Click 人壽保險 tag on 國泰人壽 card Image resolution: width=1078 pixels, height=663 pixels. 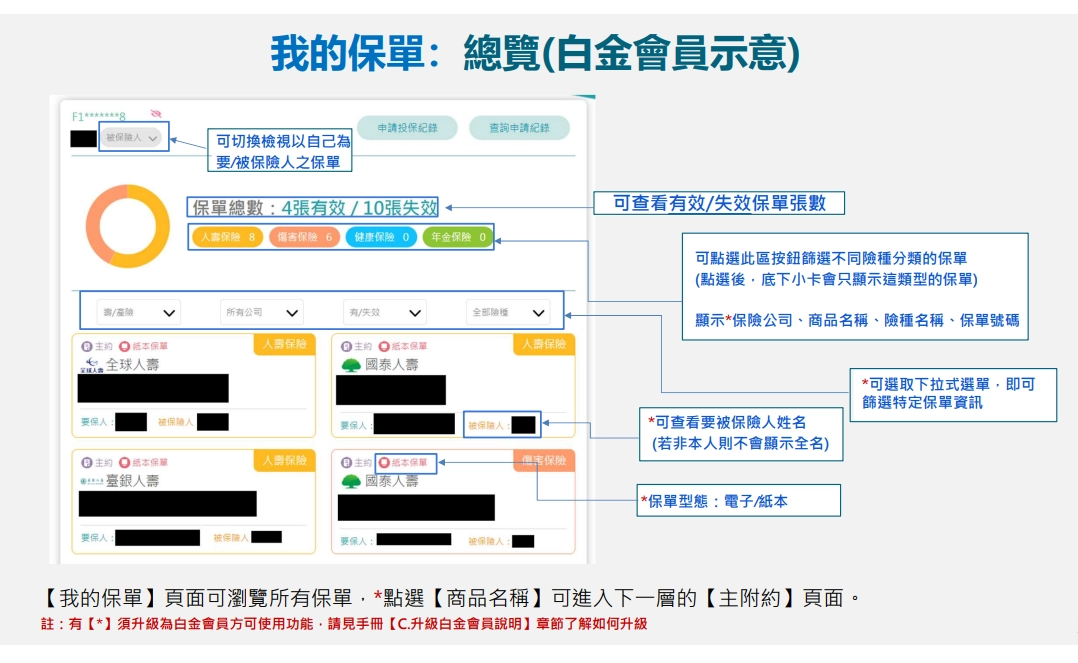click(x=544, y=344)
